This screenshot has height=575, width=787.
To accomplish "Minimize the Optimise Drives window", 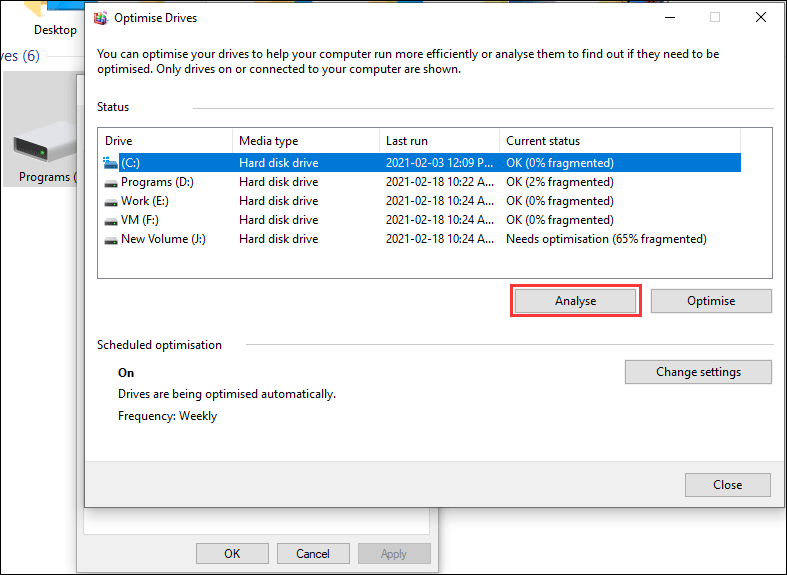I will point(670,18).
